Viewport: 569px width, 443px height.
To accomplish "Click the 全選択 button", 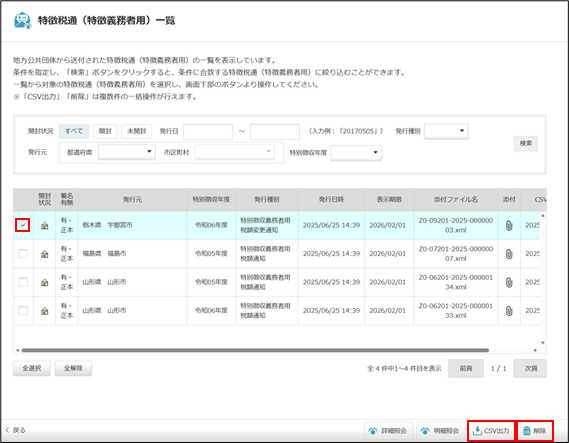I will (32, 368).
